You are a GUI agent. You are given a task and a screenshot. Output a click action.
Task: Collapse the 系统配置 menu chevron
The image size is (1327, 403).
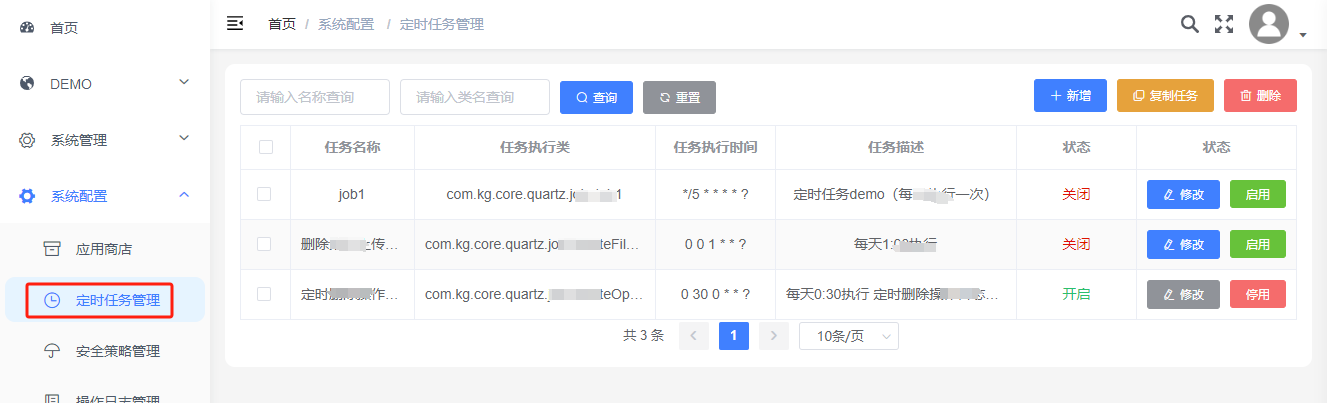pyautogui.click(x=184, y=194)
